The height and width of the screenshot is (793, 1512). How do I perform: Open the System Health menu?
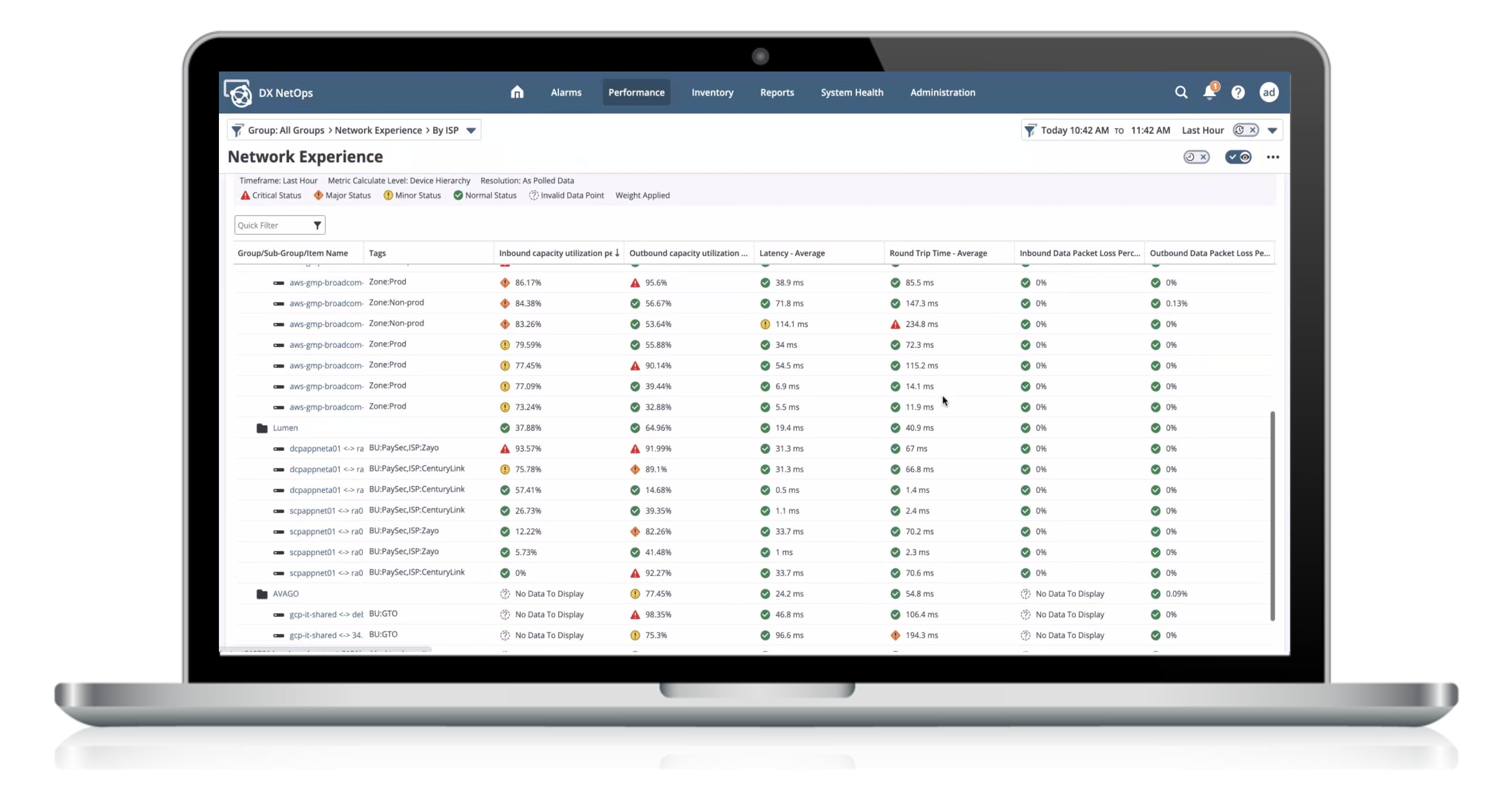[852, 92]
